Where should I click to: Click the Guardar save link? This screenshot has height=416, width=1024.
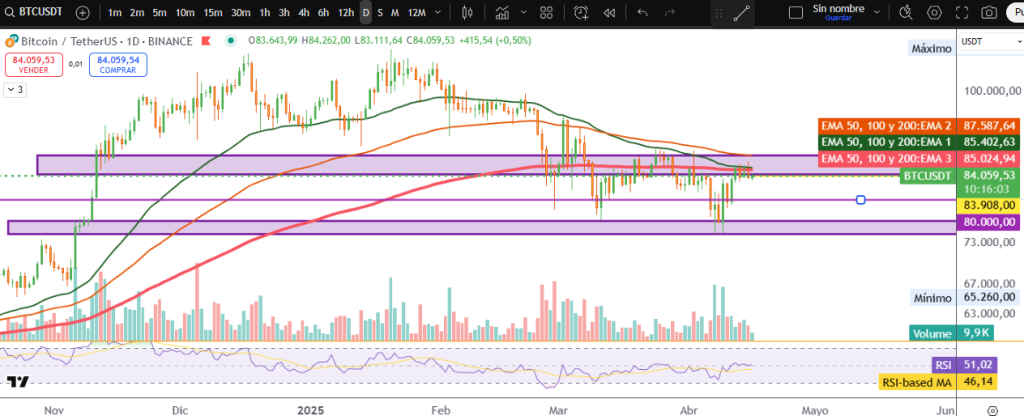tap(838, 18)
